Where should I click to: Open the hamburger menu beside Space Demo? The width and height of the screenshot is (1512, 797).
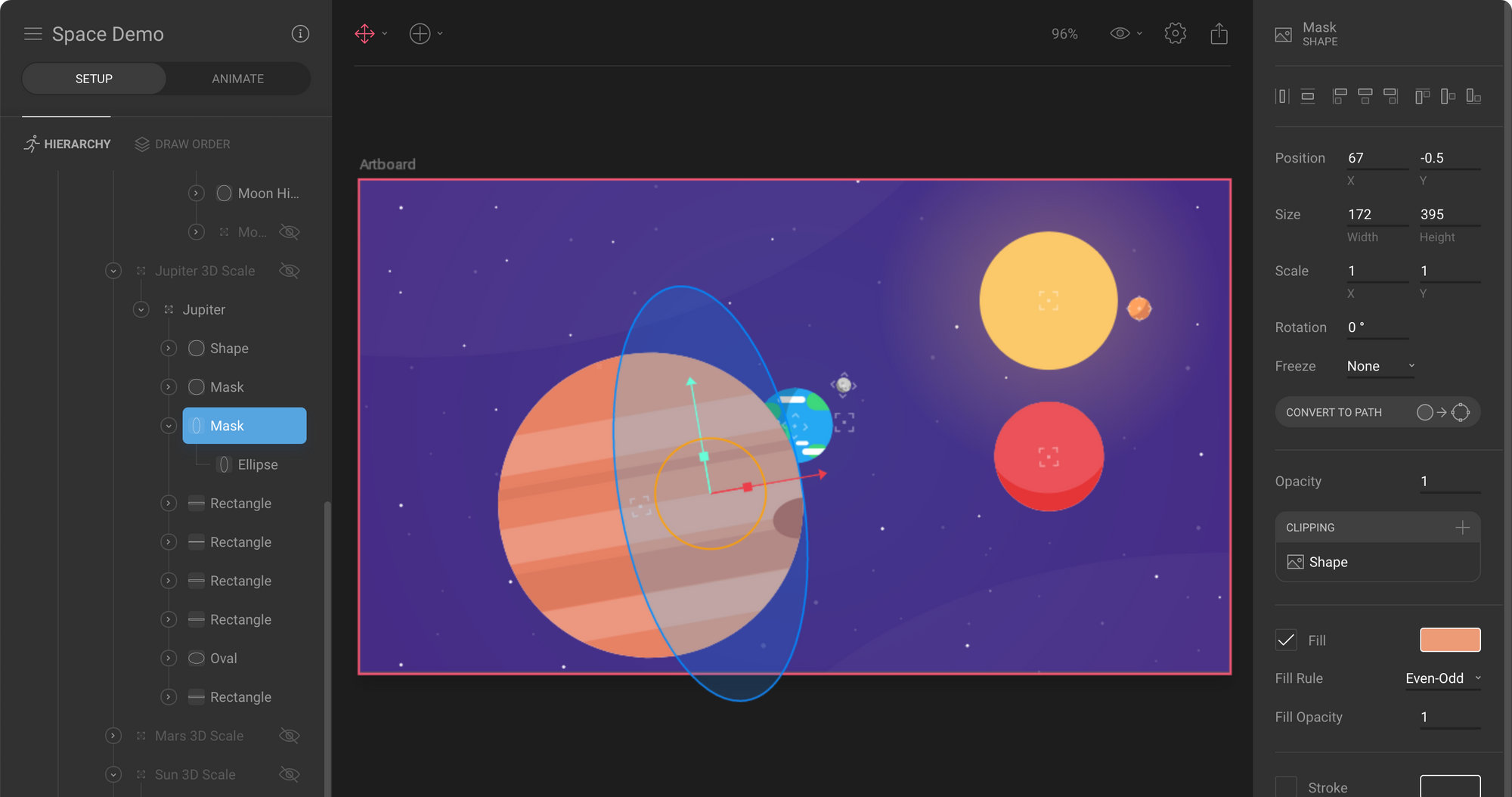tap(33, 34)
